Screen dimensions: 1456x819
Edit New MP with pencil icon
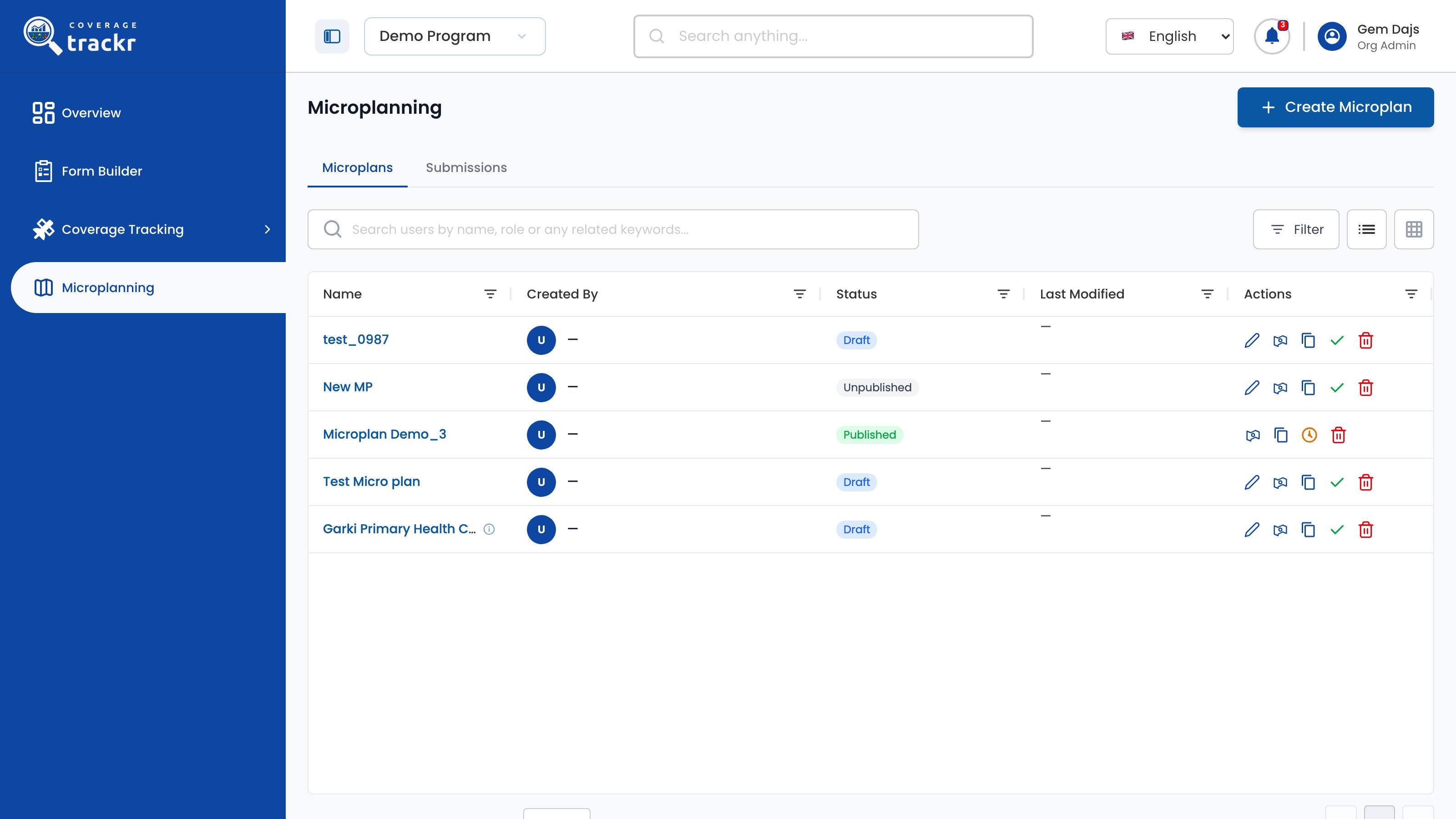click(x=1251, y=388)
